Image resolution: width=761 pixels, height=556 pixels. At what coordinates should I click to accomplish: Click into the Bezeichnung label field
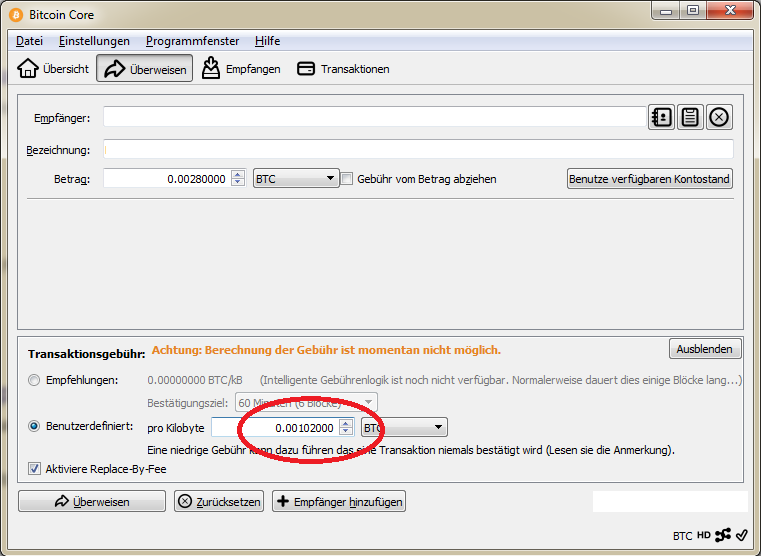tap(418, 149)
